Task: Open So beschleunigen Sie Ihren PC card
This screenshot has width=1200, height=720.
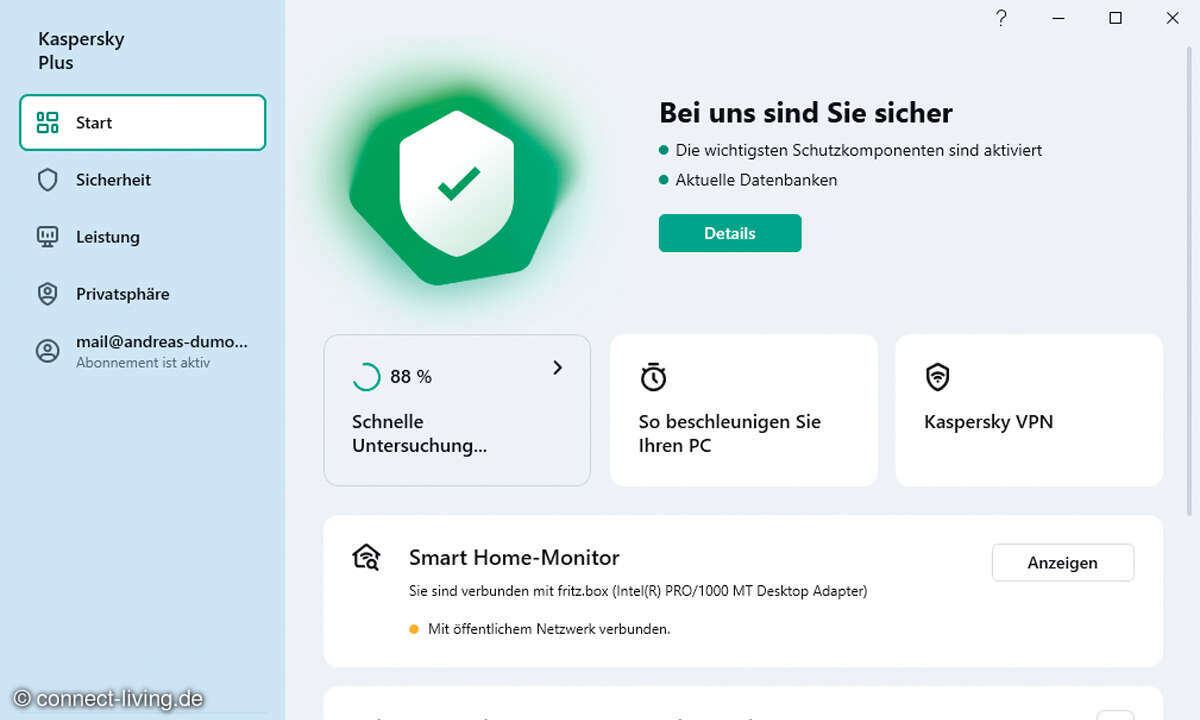Action: pos(744,410)
